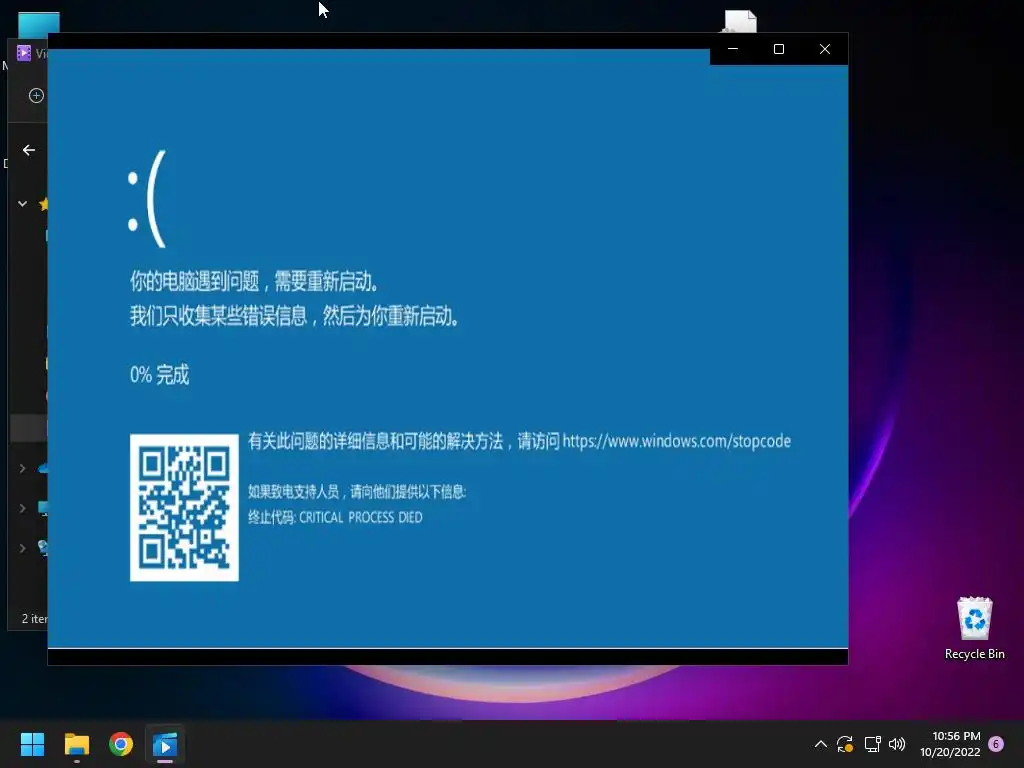The width and height of the screenshot is (1024, 768).
Task: Expand the cloud item in Explorer's tree
Action: pos(22,468)
